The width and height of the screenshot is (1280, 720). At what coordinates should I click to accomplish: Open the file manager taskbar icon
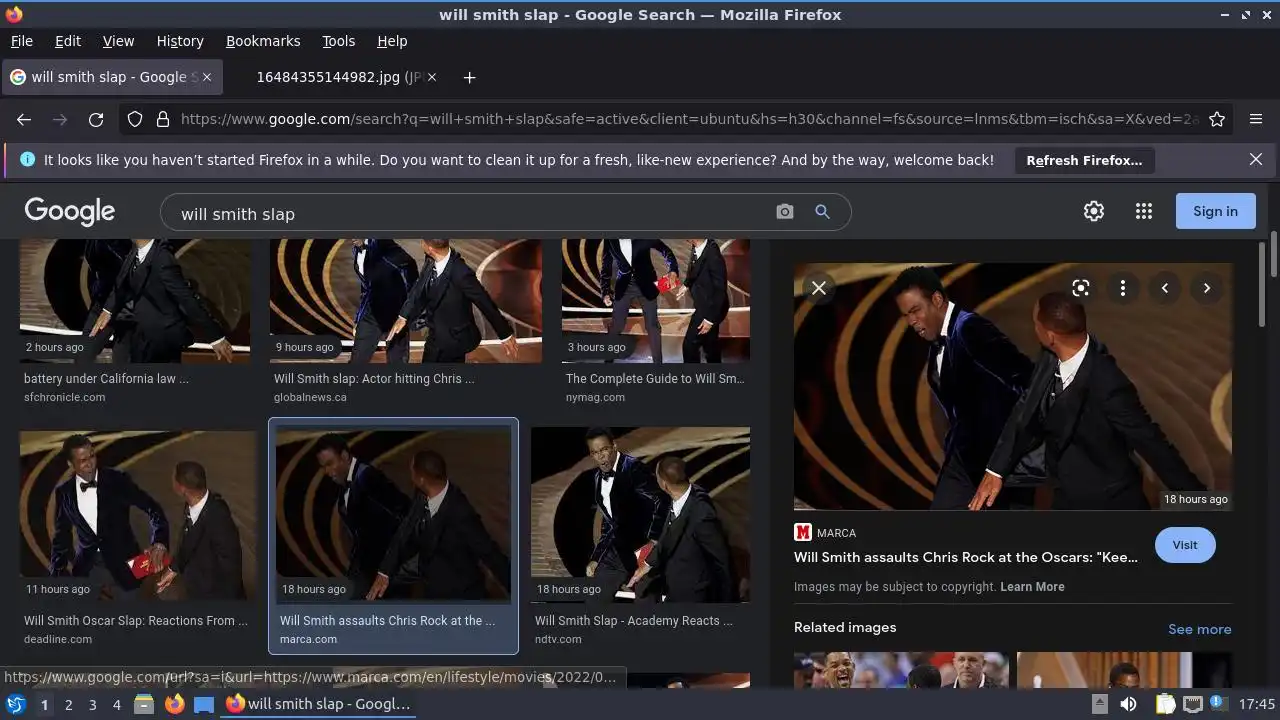(144, 704)
